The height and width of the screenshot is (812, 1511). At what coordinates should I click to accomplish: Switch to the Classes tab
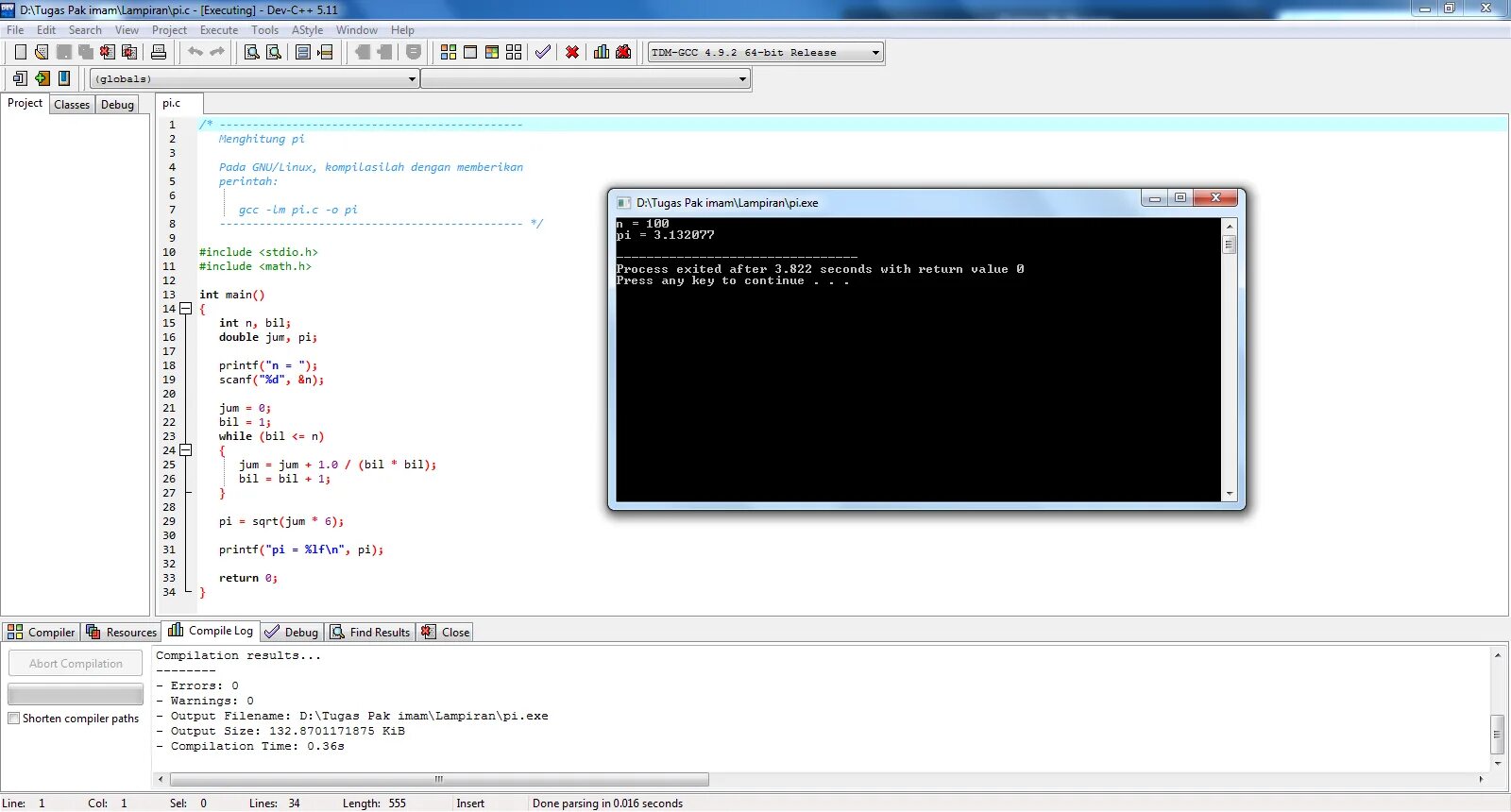click(x=72, y=105)
